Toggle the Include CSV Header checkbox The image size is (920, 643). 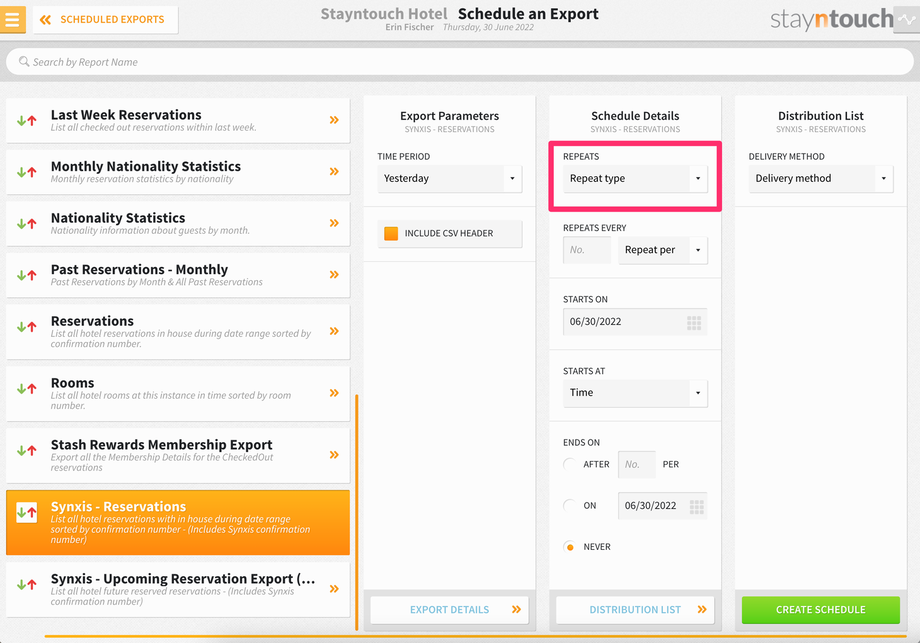(x=391, y=233)
